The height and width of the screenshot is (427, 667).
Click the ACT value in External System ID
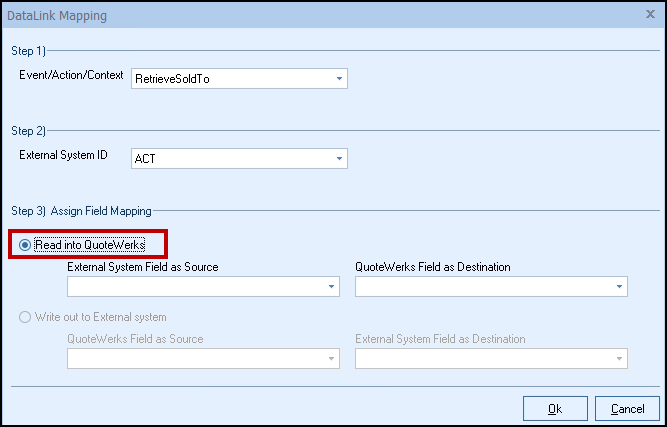230,158
